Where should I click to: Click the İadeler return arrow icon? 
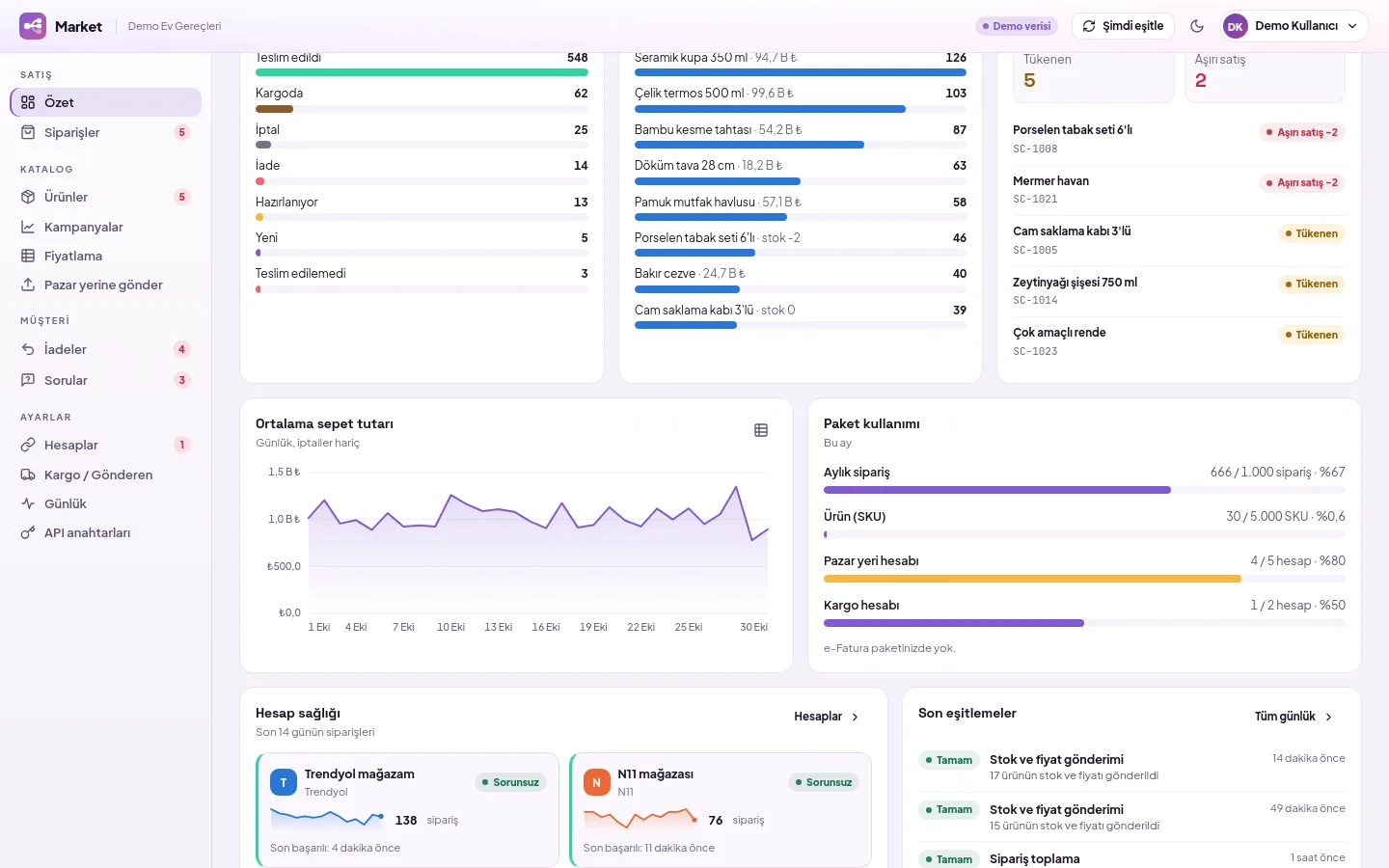(x=28, y=349)
